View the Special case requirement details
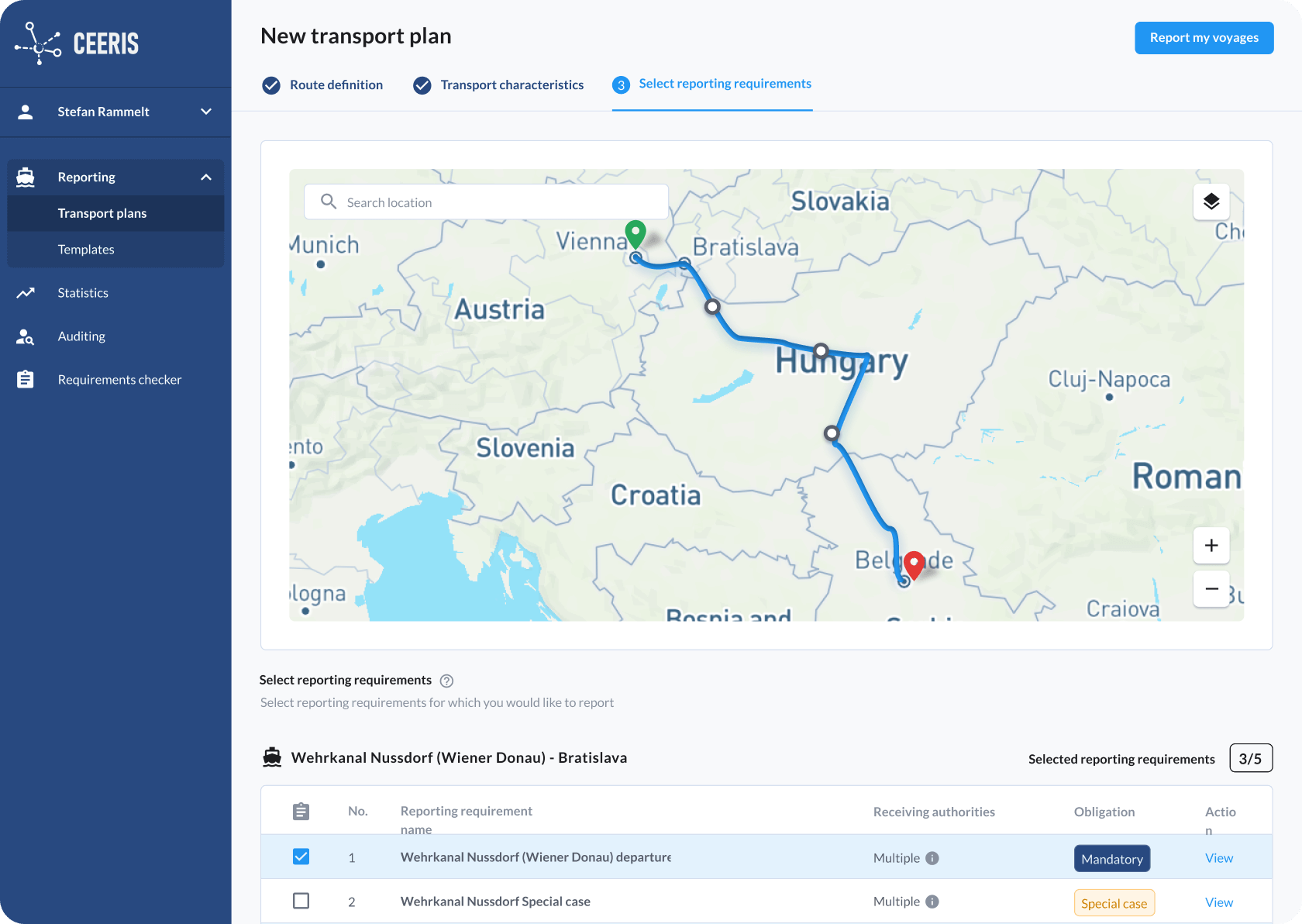 [x=1218, y=902]
